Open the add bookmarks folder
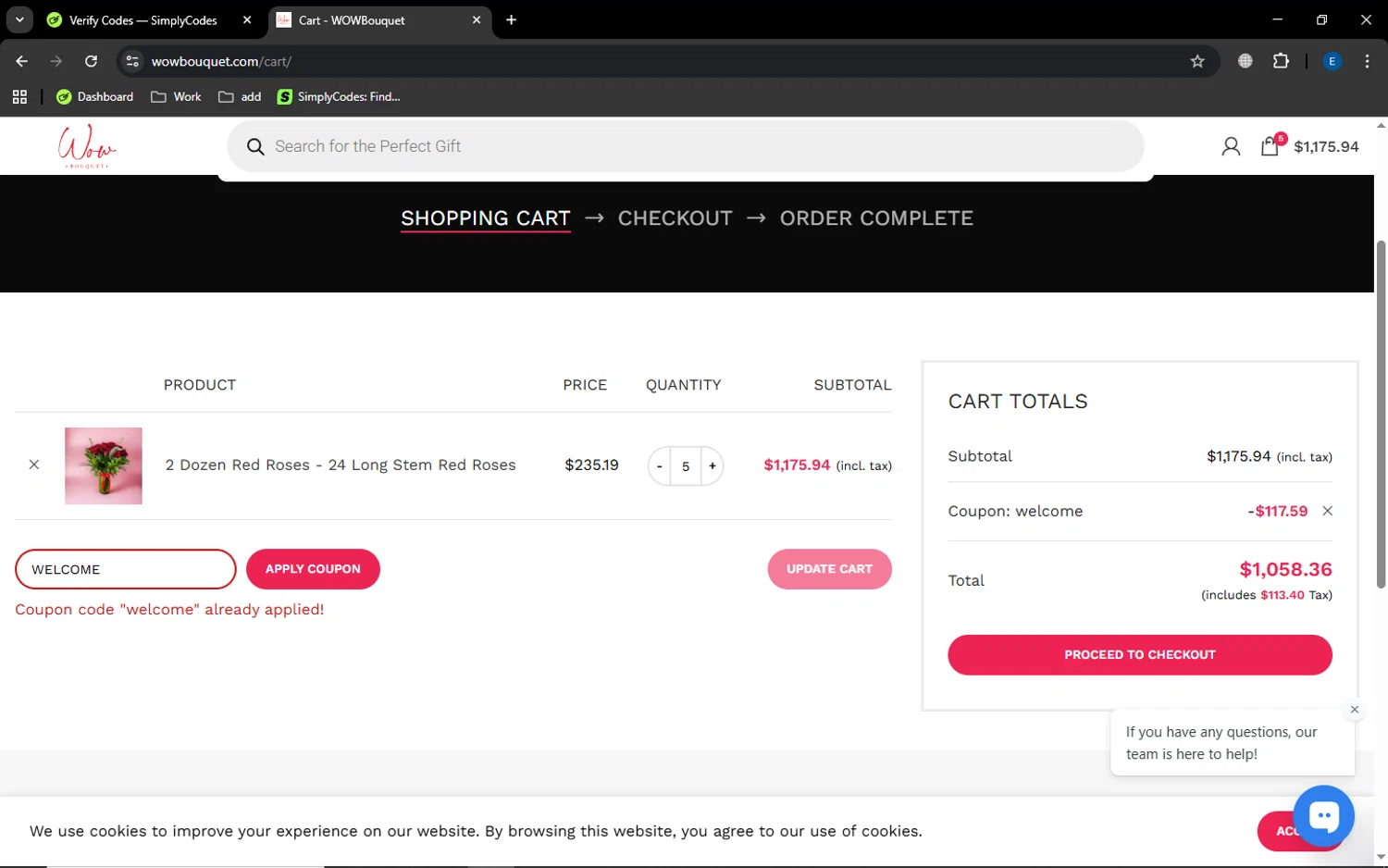 tap(240, 96)
